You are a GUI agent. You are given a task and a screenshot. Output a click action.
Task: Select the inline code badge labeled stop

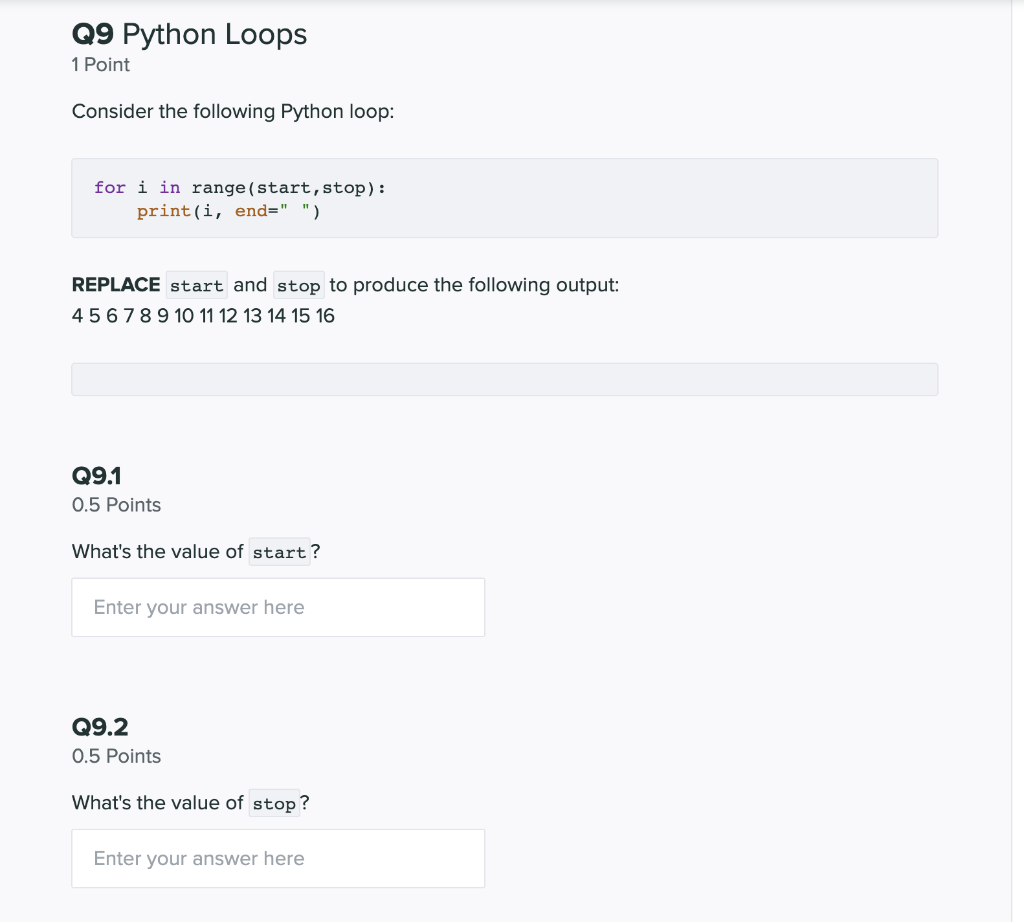click(298, 285)
